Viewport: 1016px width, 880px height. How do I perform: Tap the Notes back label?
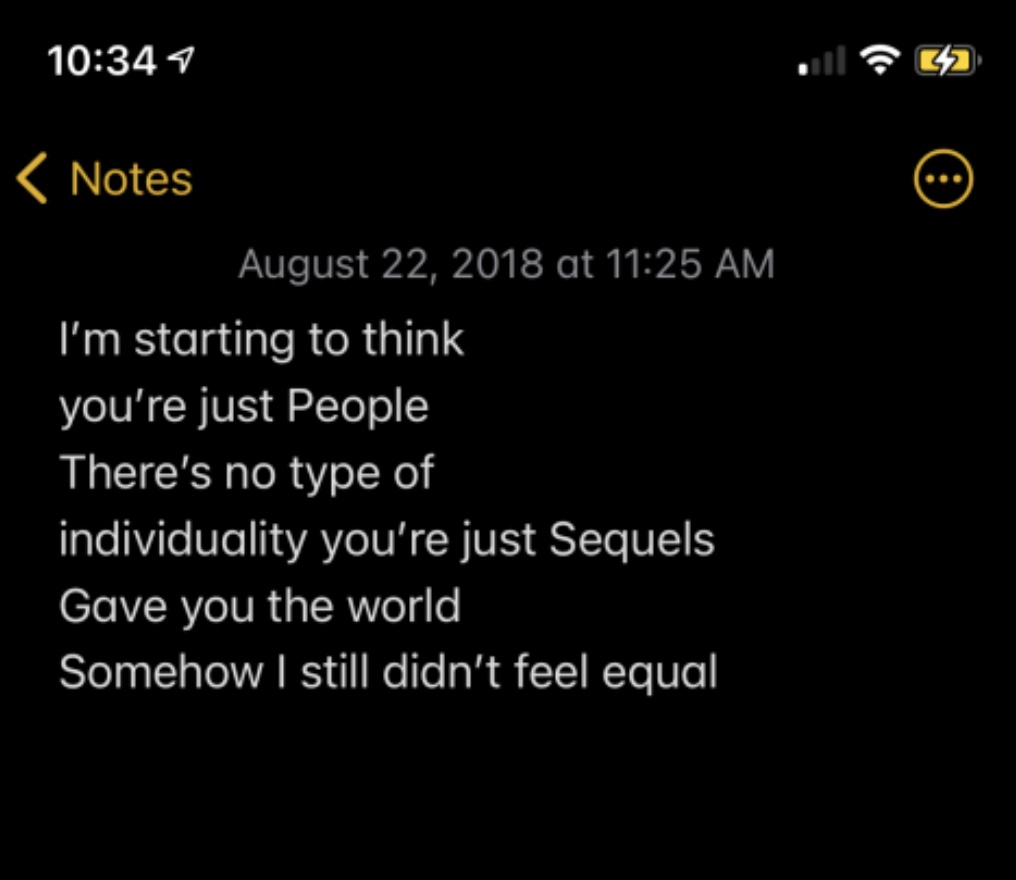coord(131,180)
